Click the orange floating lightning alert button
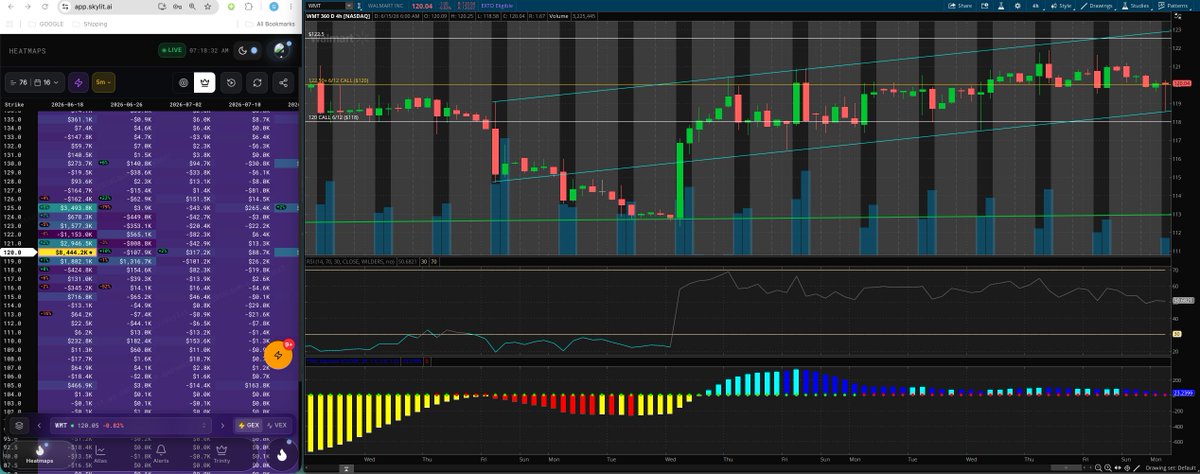This screenshot has height=474, width=1200. click(278, 357)
